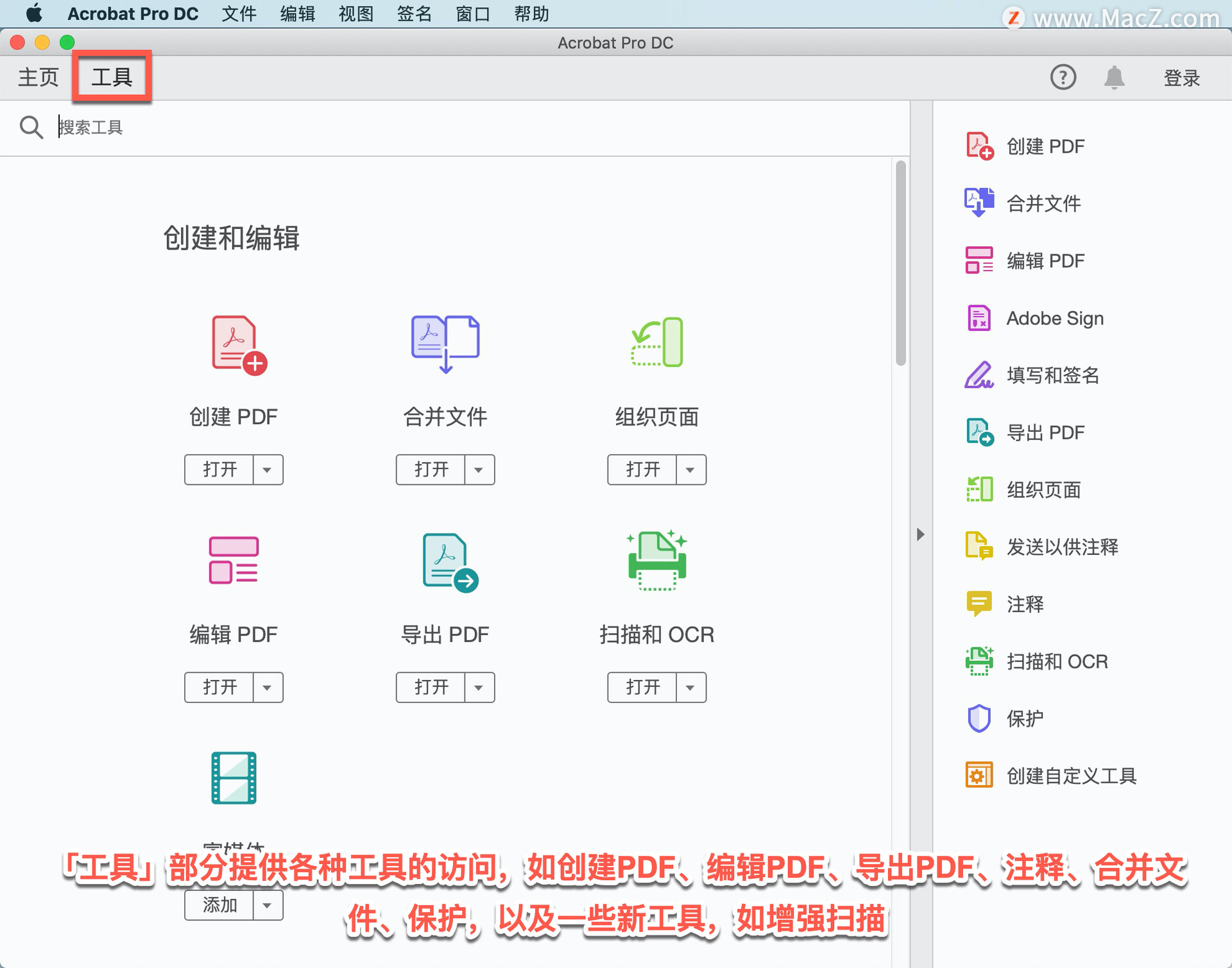1232x968 pixels.
Task: Click the 填写和签名 label in sidebar
Action: tap(1053, 375)
